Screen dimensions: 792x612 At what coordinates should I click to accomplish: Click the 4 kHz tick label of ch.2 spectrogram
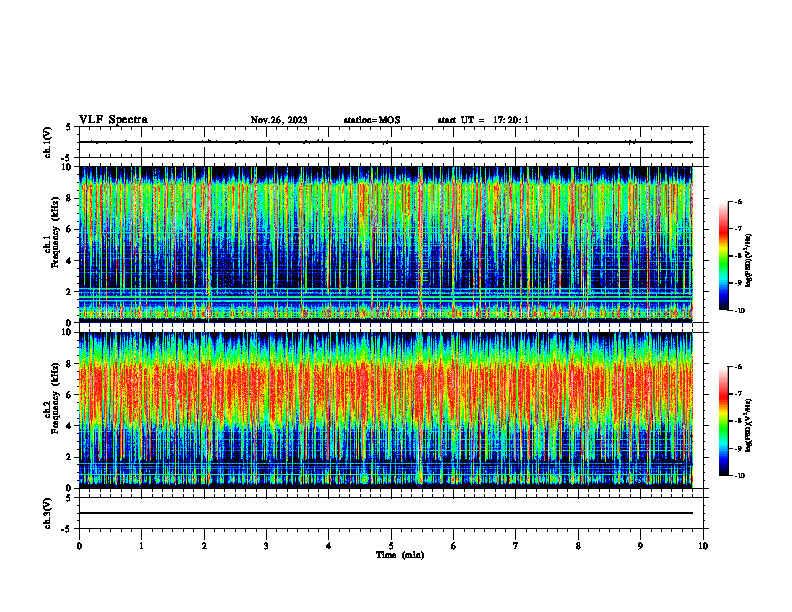[69, 426]
